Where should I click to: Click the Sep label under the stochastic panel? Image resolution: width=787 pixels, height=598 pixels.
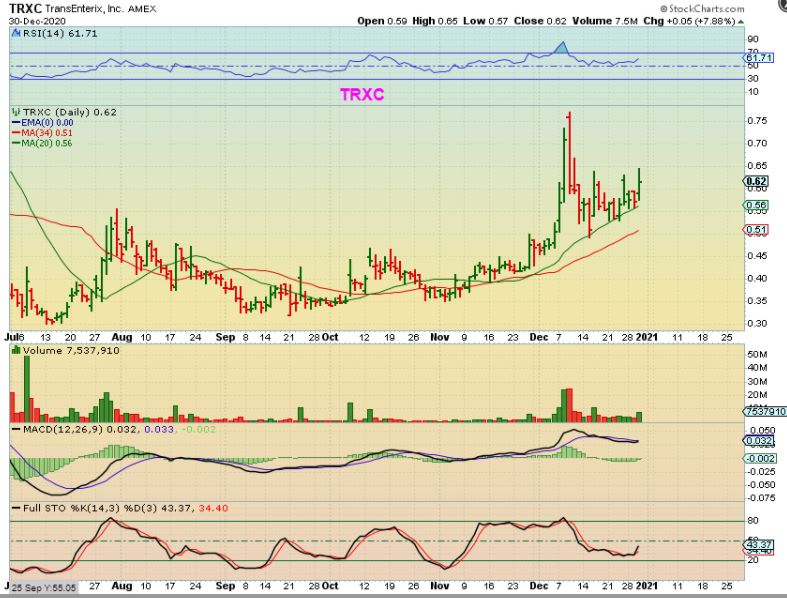225,586
